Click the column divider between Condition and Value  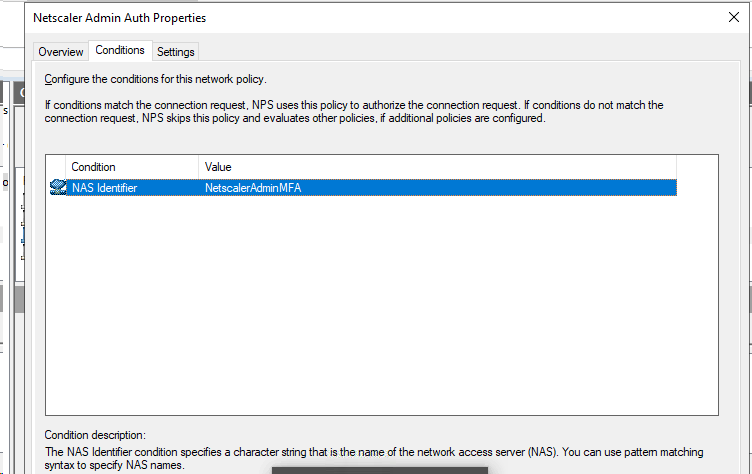[199, 167]
